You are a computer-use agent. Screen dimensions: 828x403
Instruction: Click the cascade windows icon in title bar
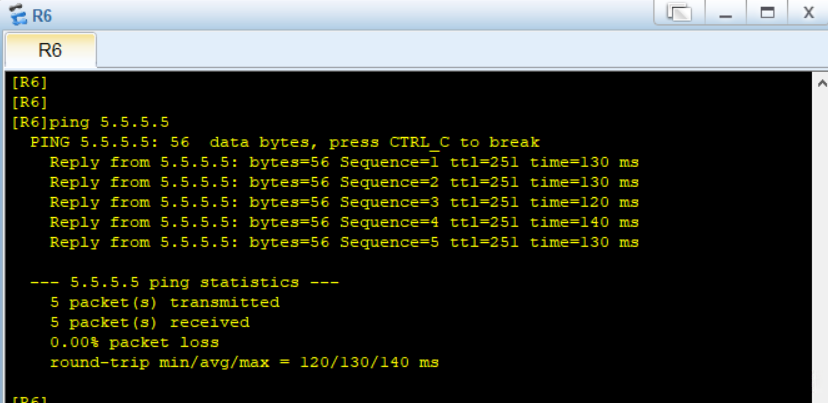[x=679, y=13]
